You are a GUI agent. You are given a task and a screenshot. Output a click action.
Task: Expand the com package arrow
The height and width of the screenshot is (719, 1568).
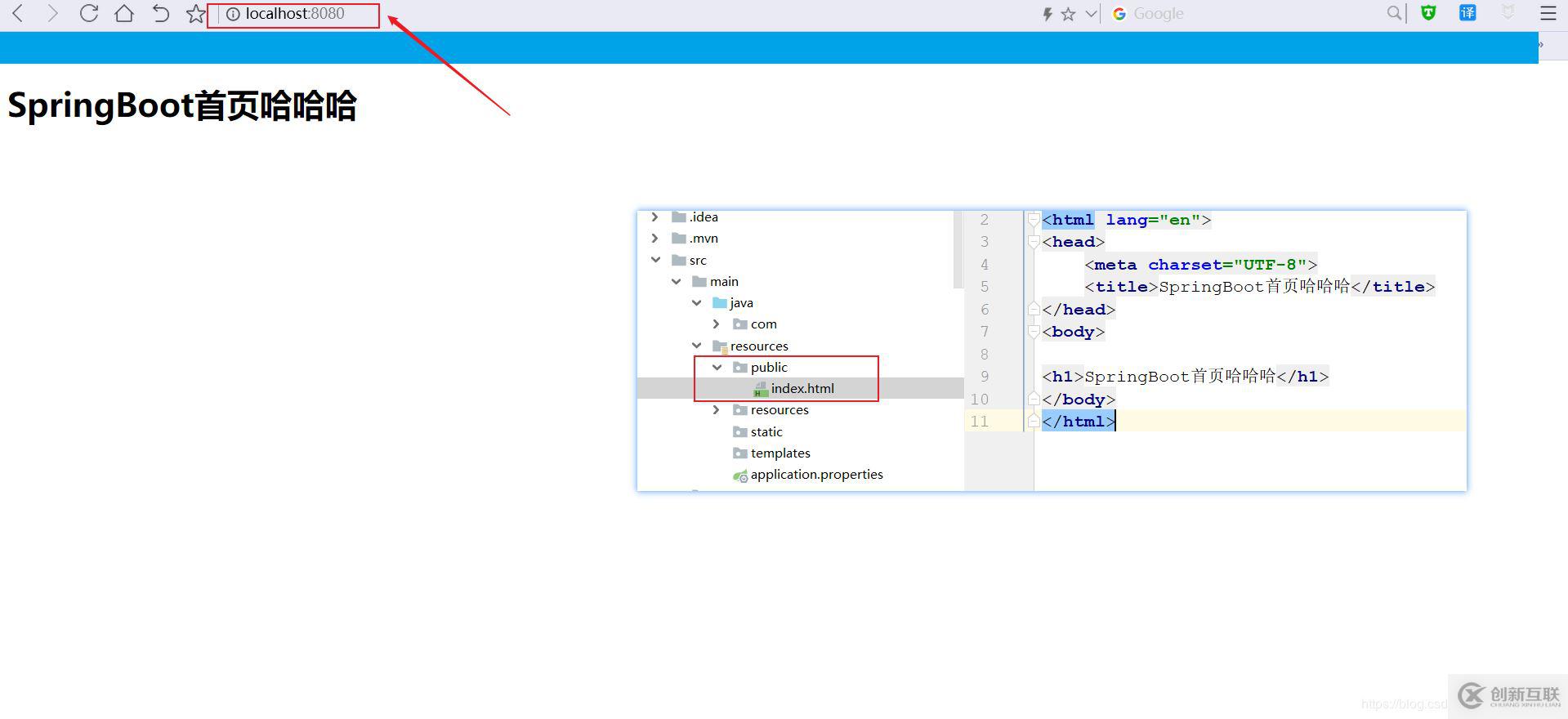pyautogui.click(x=717, y=324)
